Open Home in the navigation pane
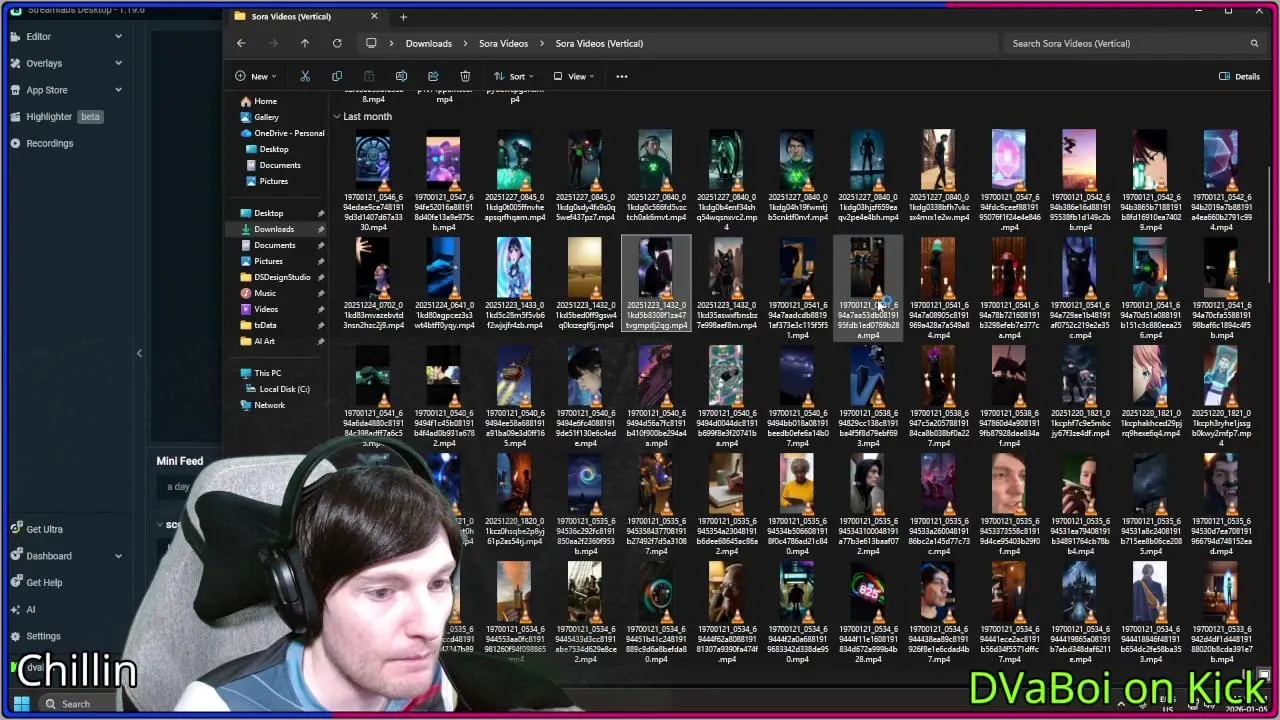Image resolution: width=1280 pixels, height=720 pixels. click(265, 101)
